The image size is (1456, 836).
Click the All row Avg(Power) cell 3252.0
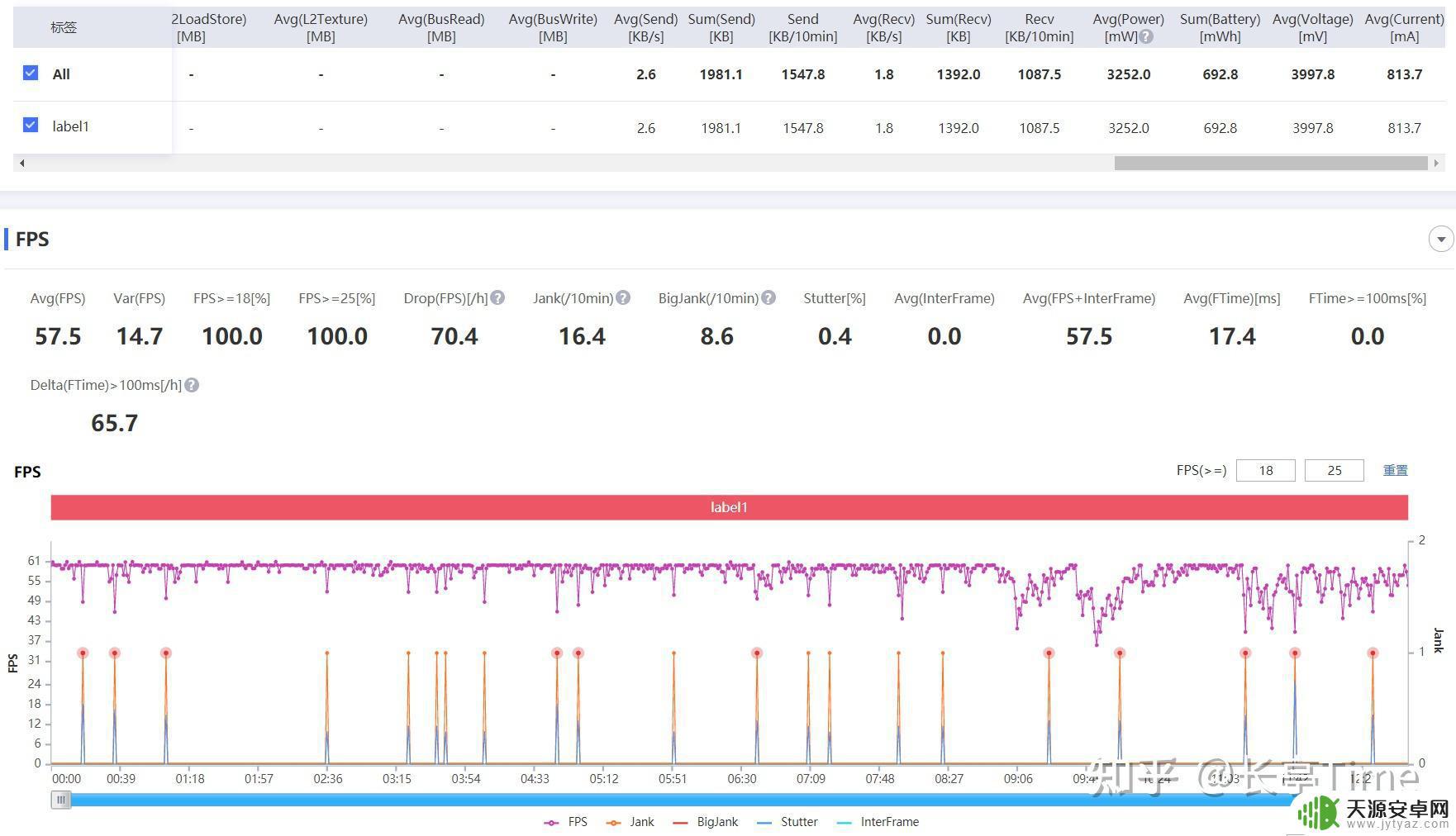[x=1128, y=74]
